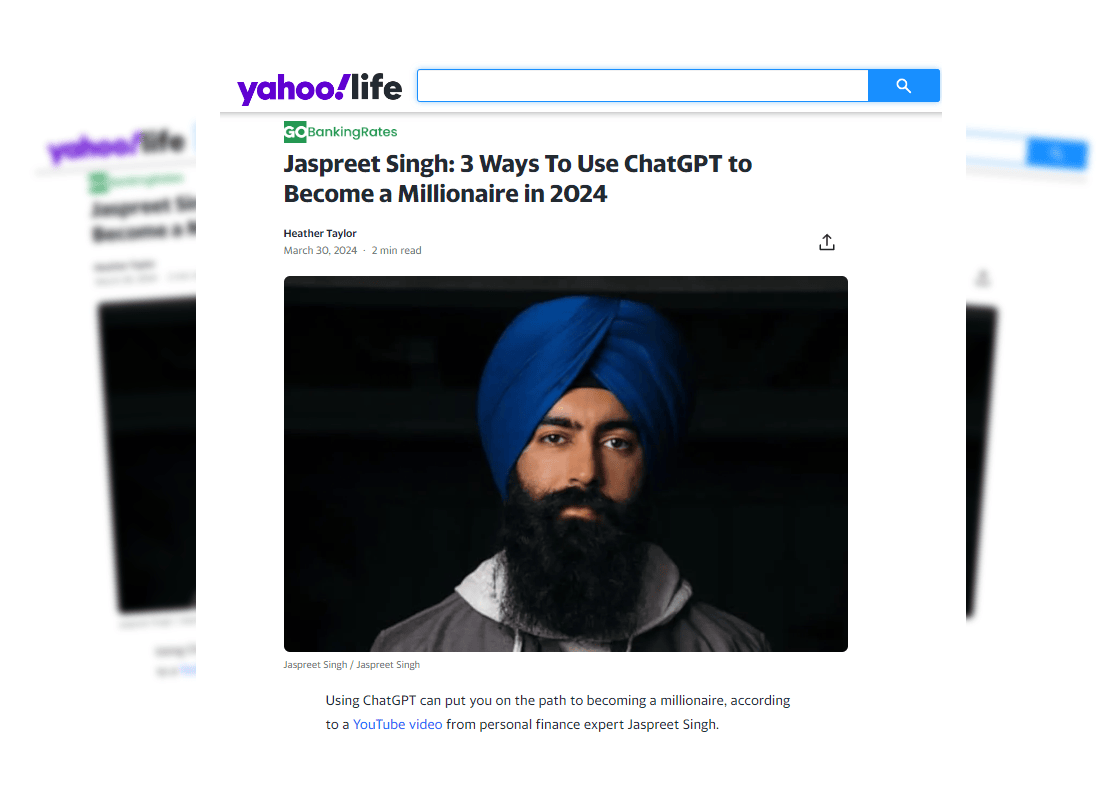
Task: Click the blurred headline text on left
Action: [144, 218]
